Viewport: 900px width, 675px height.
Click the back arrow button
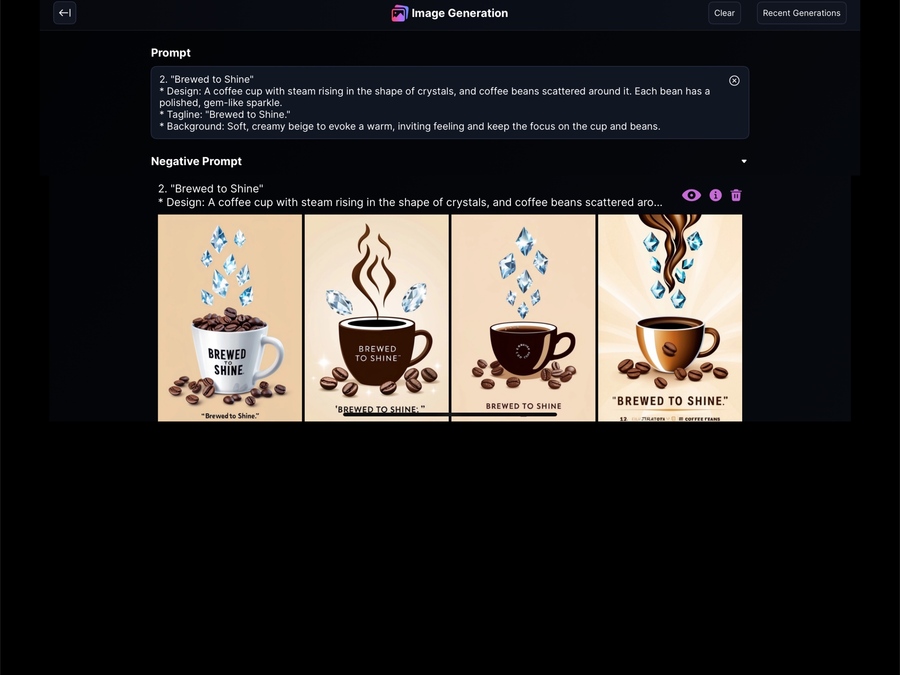tap(65, 13)
